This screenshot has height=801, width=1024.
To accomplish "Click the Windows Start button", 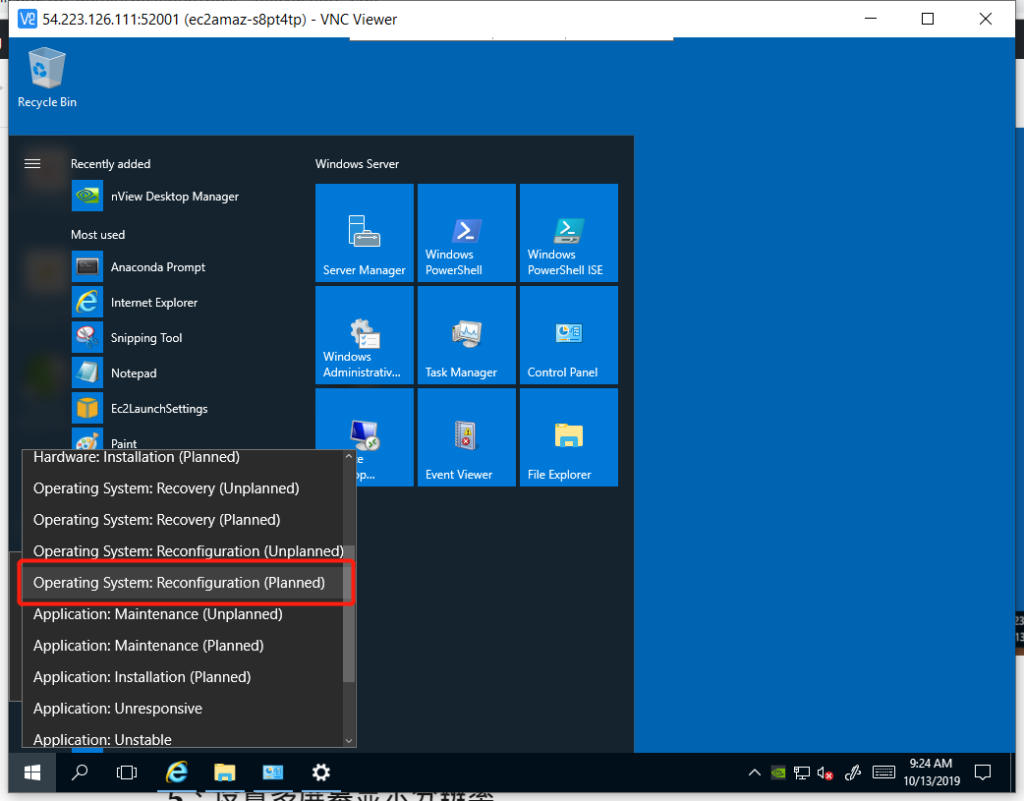I will coord(32,772).
